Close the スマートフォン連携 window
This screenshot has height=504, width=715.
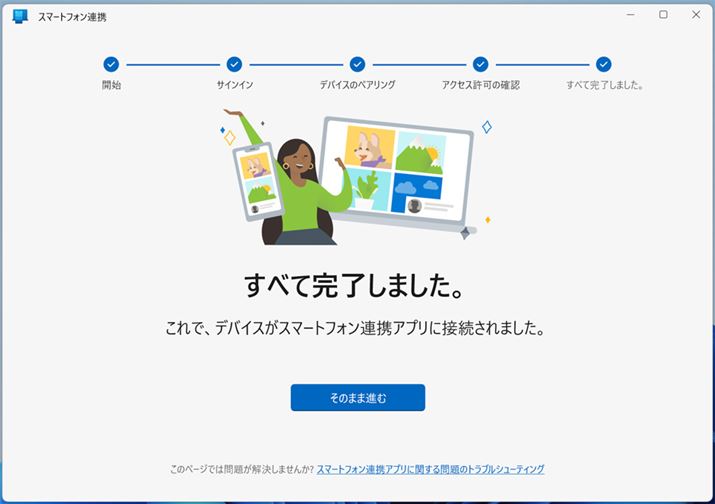tap(696, 15)
